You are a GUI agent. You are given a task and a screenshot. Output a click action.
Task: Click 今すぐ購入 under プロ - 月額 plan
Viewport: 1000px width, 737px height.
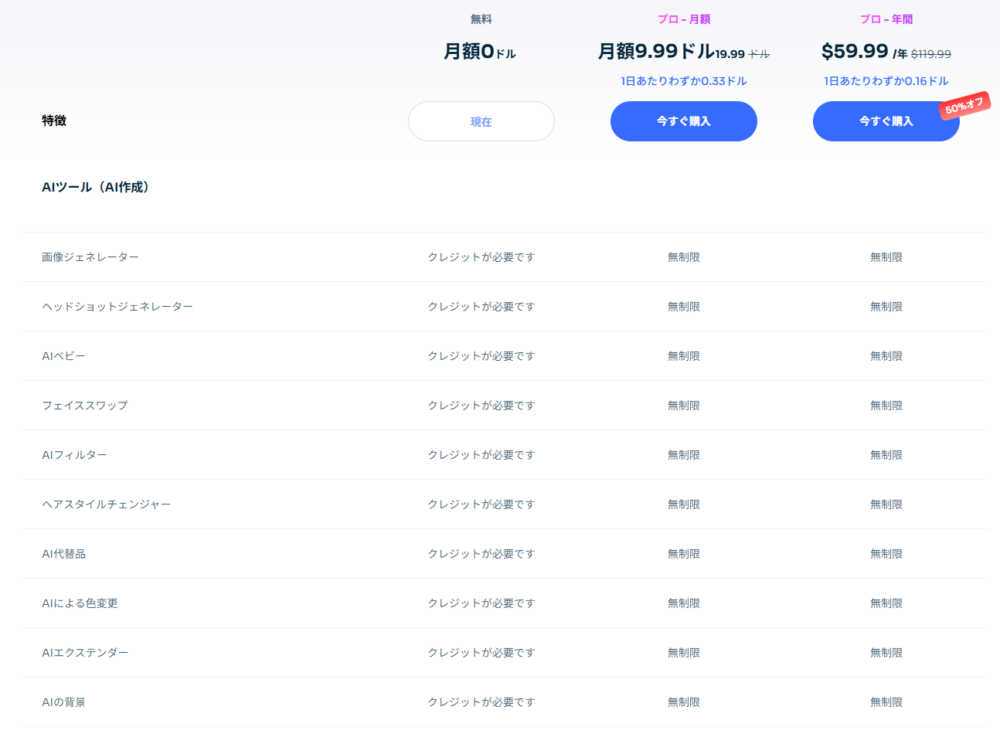coord(684,121)
